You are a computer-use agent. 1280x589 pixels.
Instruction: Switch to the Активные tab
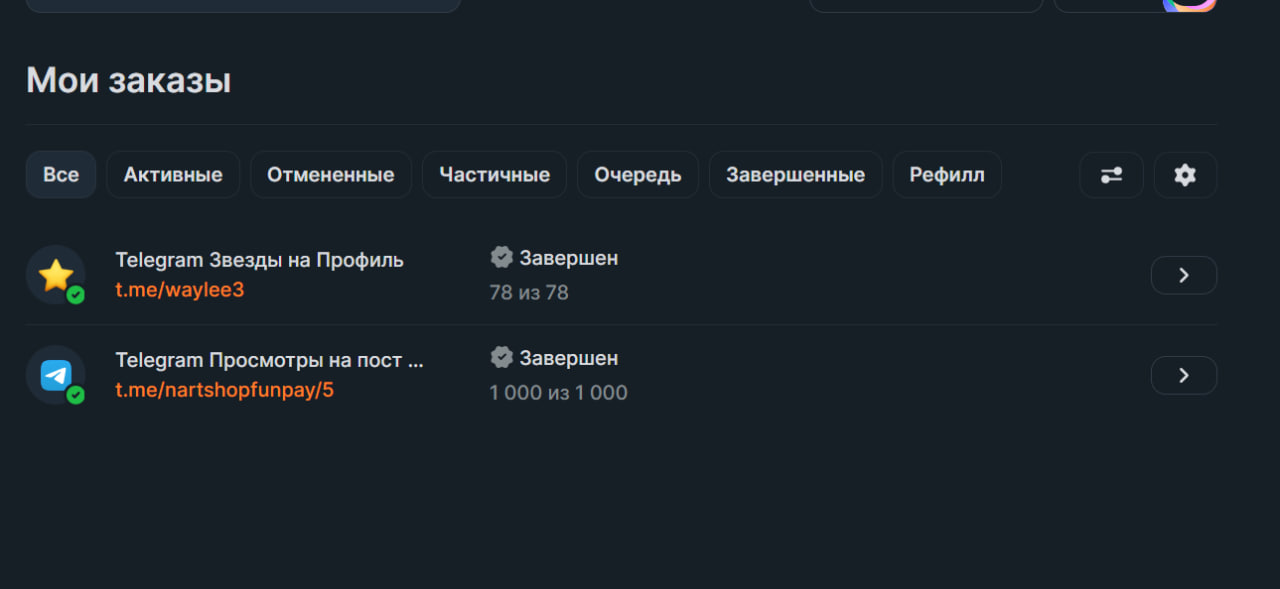click(x=173, y=175)
